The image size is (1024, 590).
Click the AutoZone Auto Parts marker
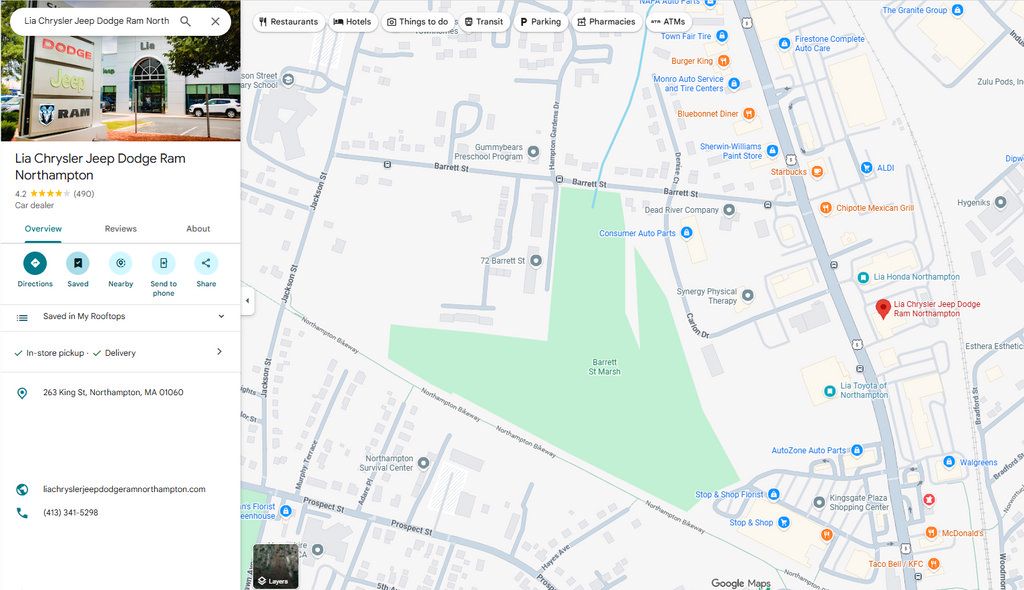click(857, 450)
